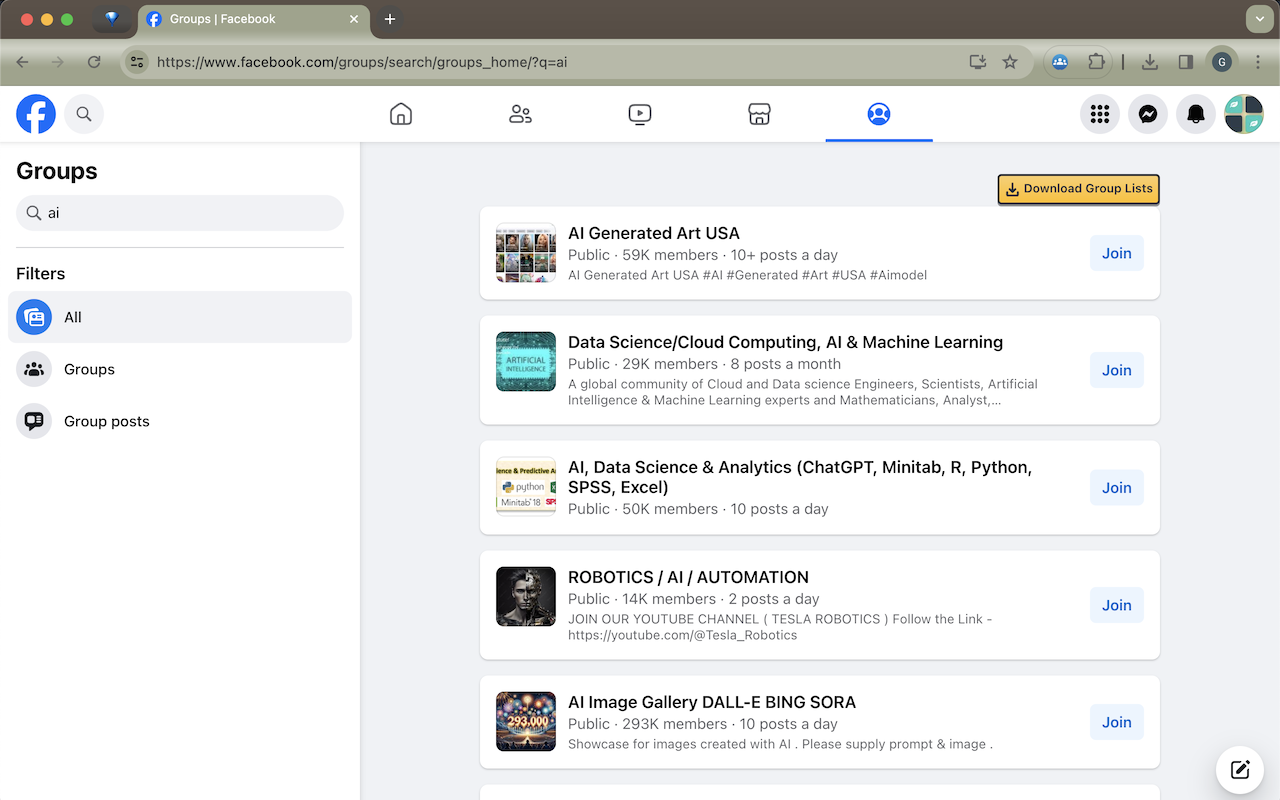Click the Artificial Intelligence group thumbnail
The width and height of the screenshot is (1280, 800).
[x=526, y=362]
